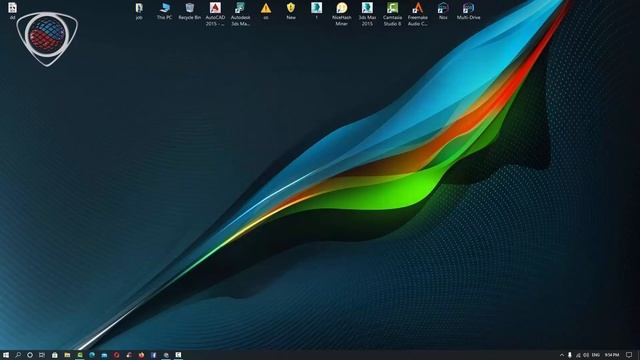The image size is (640, 360).
Task: Select the yellow shield 'New' desktop icon
Action: [x=291, y=11]
